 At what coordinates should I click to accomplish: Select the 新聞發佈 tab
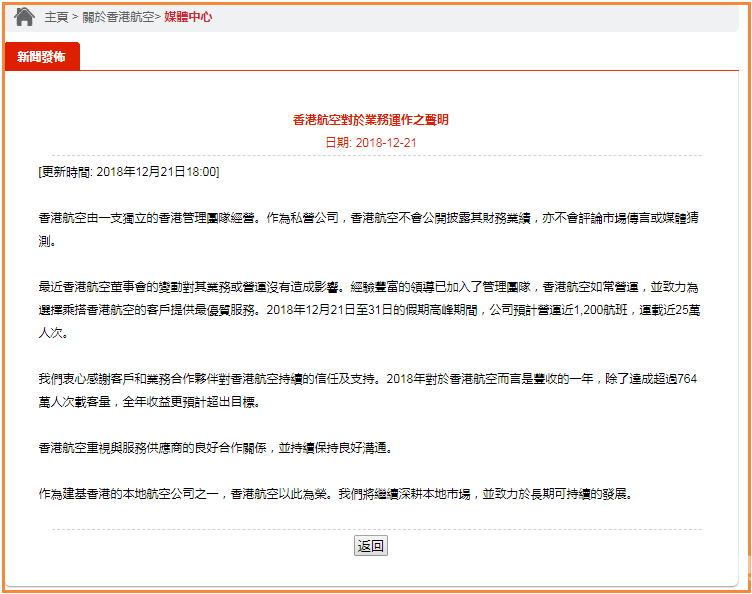click(42, 57)
